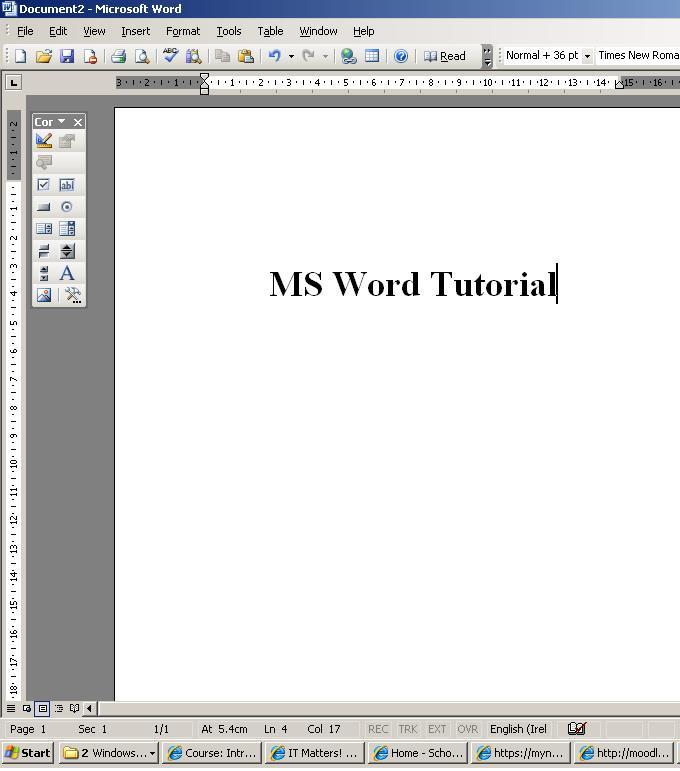Viewport: 680px width, 771px height.
Task: Select the Spin Button control
Action: (67, 251)
